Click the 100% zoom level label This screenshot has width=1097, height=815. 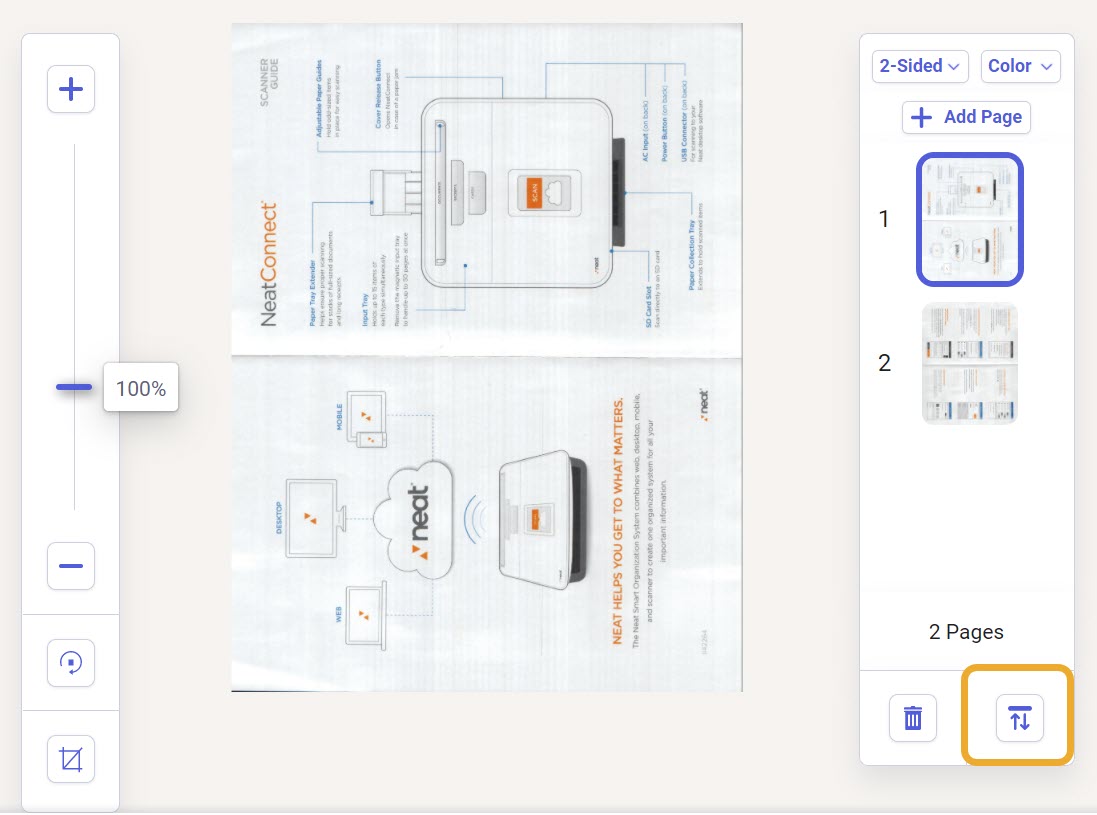(x=141, y=388)
